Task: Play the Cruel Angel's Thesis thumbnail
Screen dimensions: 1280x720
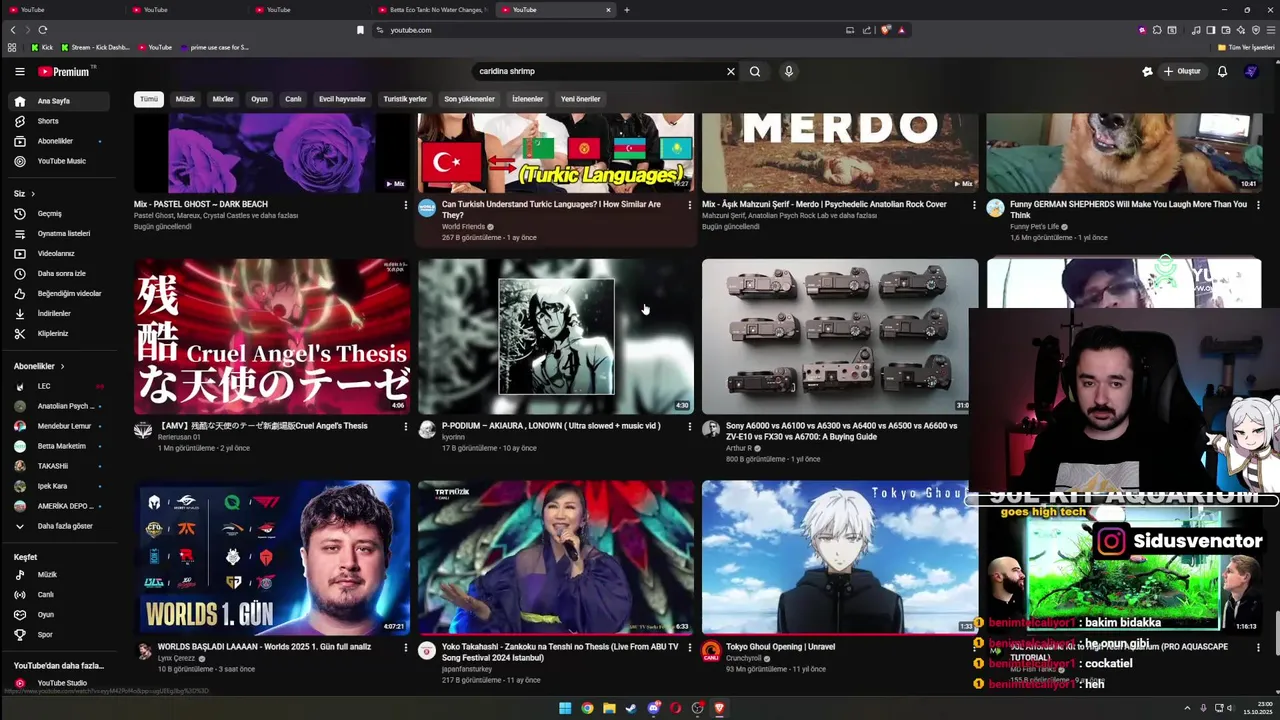Action: click(272, 336)
